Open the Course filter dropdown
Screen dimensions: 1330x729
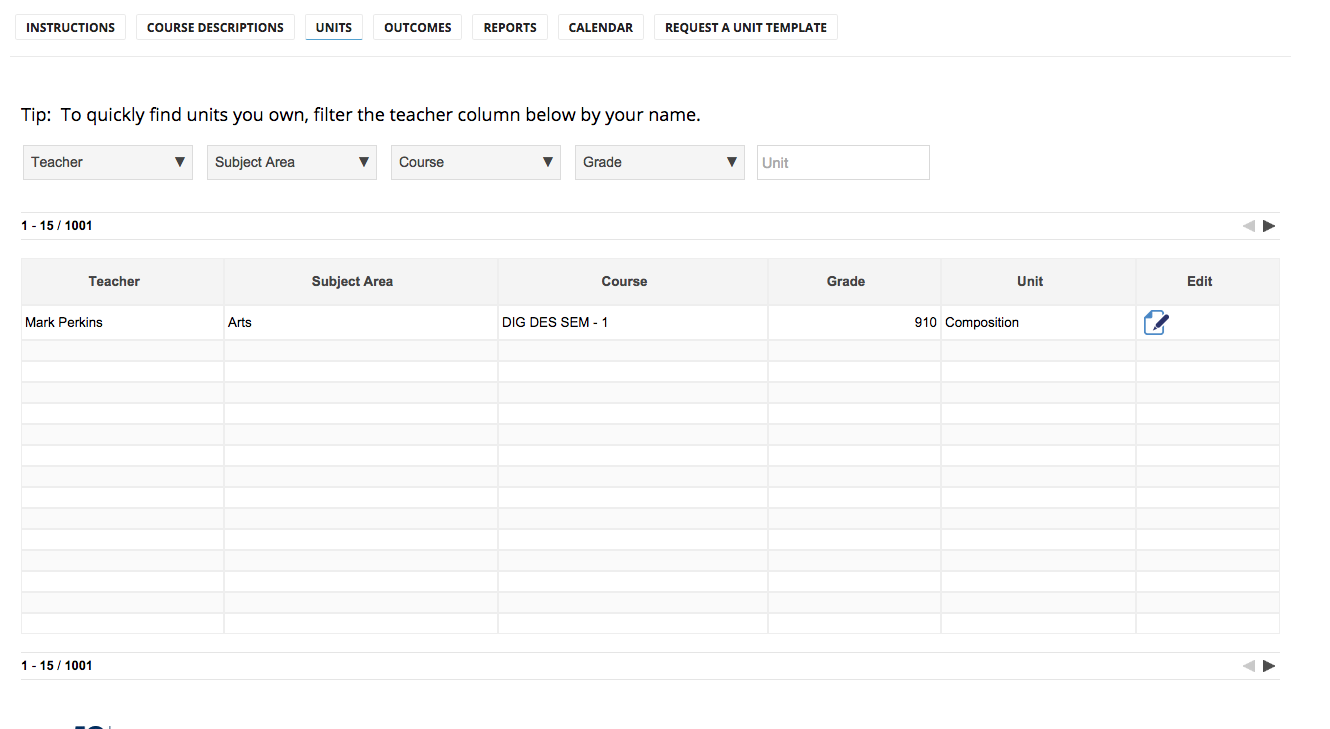(476, 162)
